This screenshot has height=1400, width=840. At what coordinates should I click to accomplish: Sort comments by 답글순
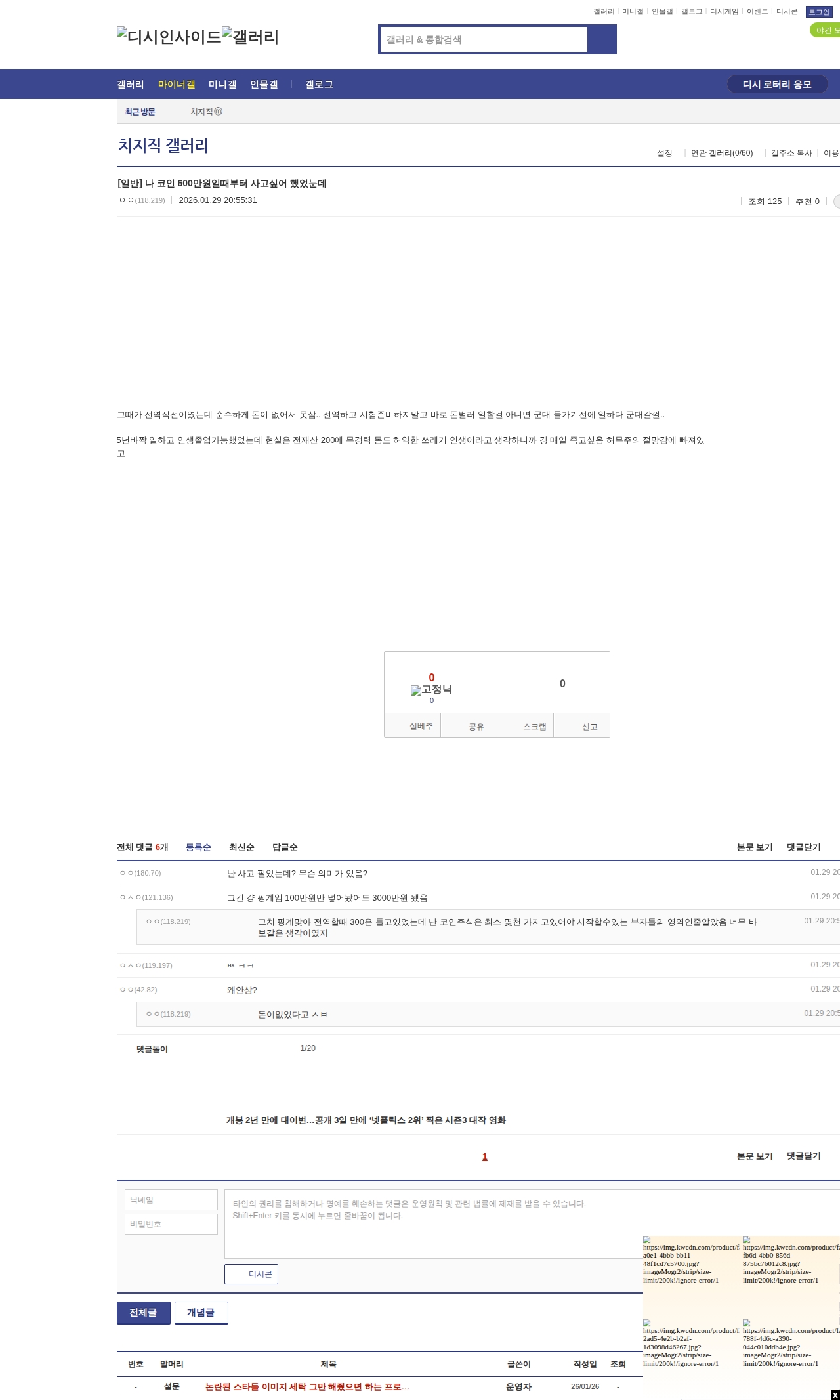285,847
